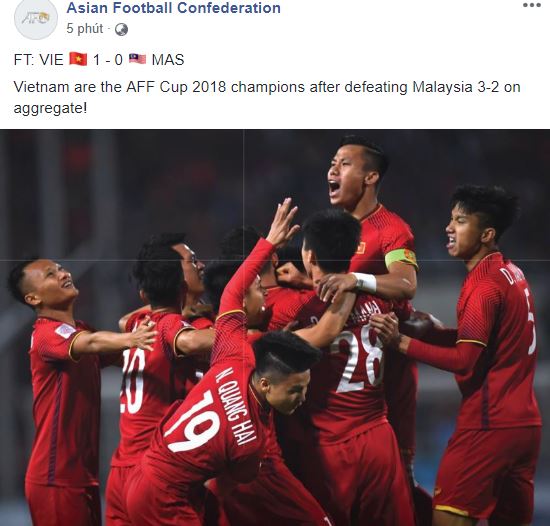Click the AFF Cup 2018 champions caption text
The height and width of the screenshot is (526, 550).
pos(267,97)
